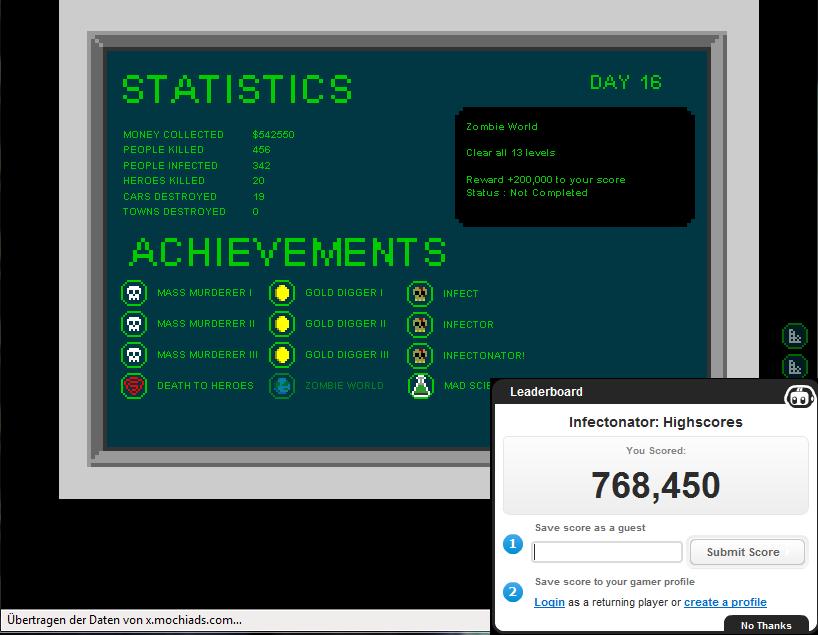Screen dimensions: 818x635
Task: Click the Infectonator! achievement zombie icon
Action: pyautogui.click(x=420, y=355)
